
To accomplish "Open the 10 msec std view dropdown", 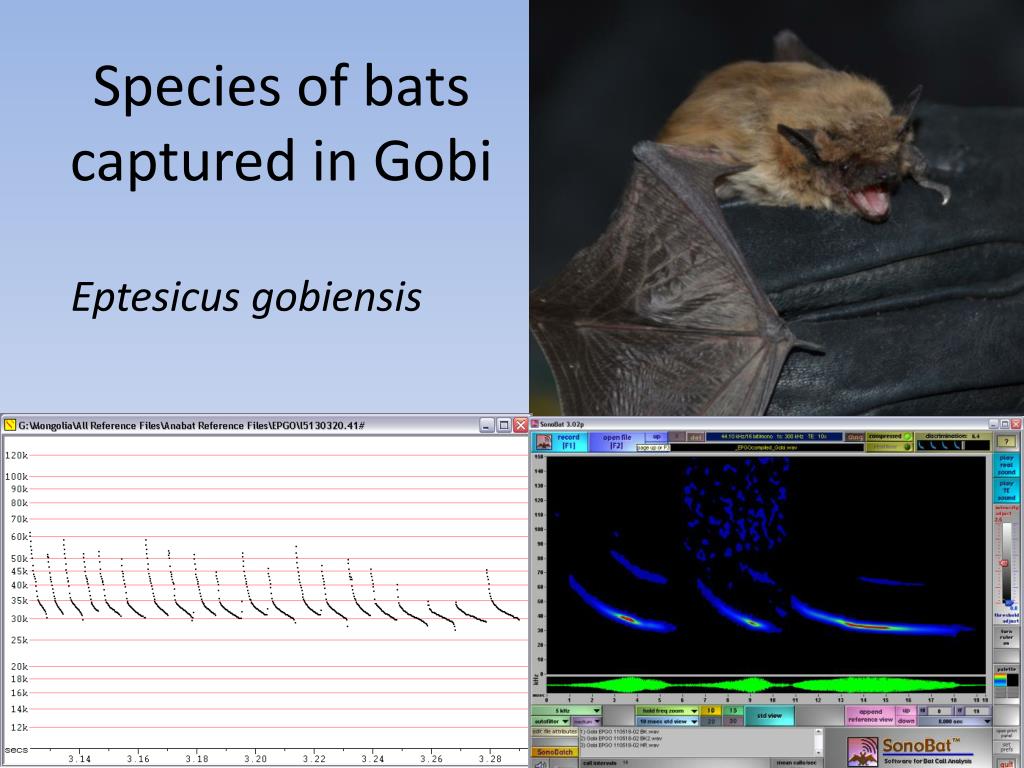I will 667,721.
